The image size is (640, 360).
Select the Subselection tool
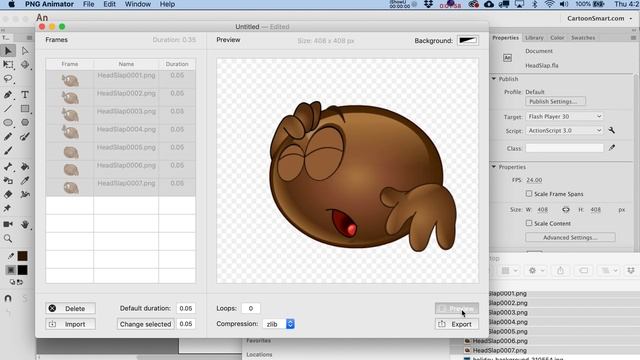25,51
